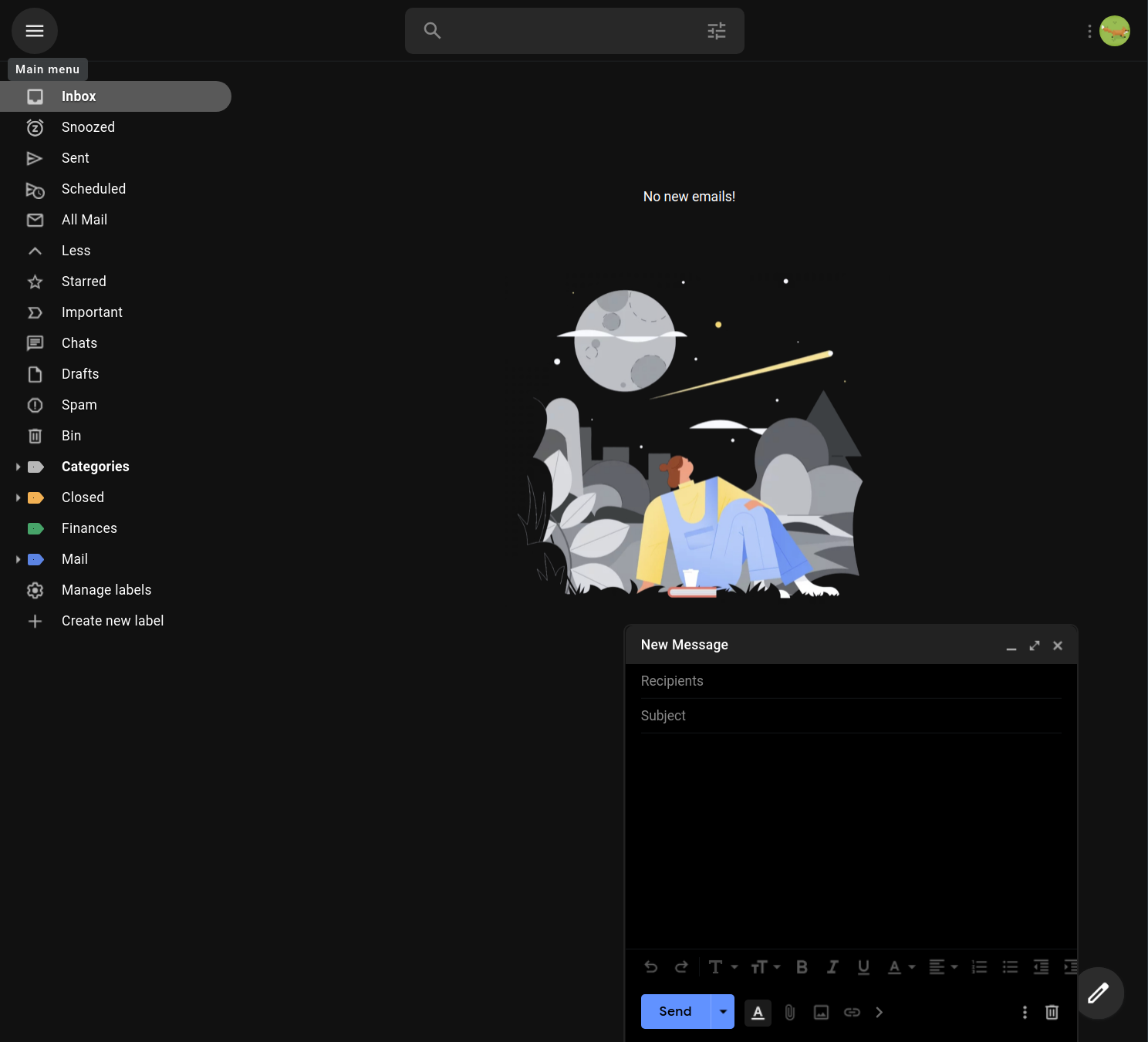Open the Categories label
This screenshot has height=1042, width=1148.
point(95,467)
